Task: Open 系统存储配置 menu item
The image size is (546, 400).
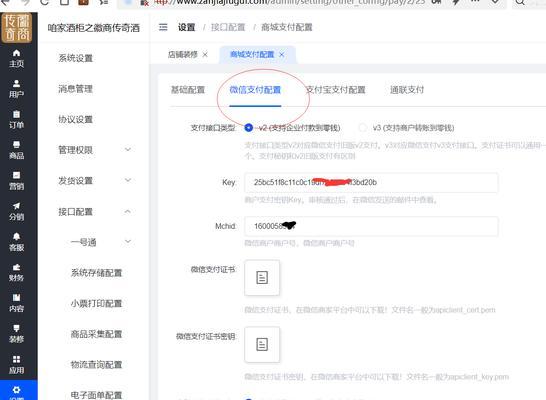Action: point(96,273)
